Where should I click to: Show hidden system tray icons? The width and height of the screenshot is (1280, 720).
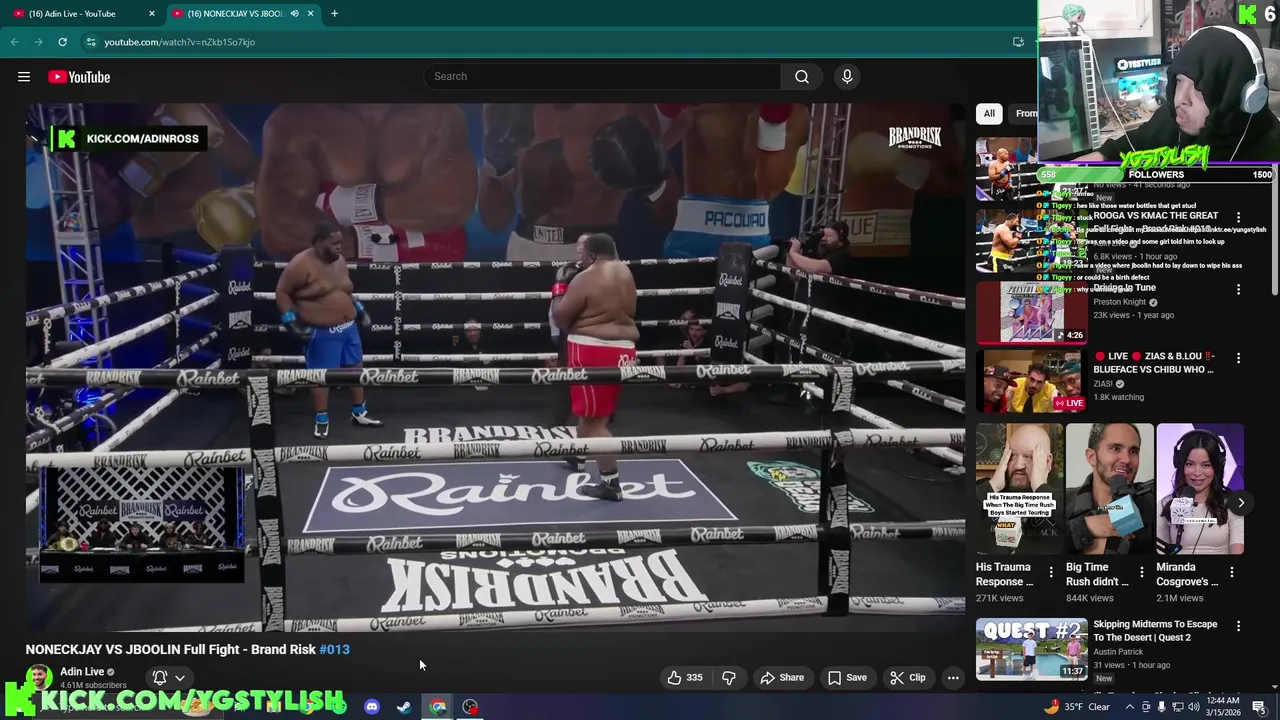[1130, 707]
